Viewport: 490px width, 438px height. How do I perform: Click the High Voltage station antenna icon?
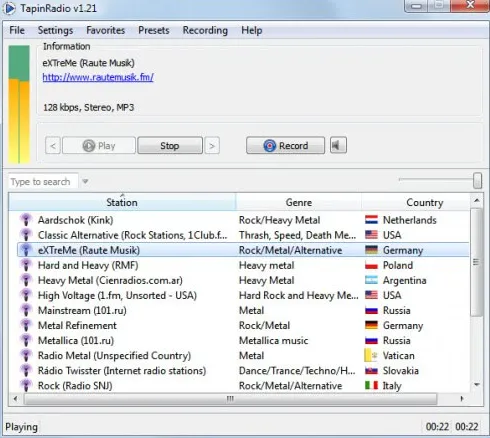[x=26, y=295]
